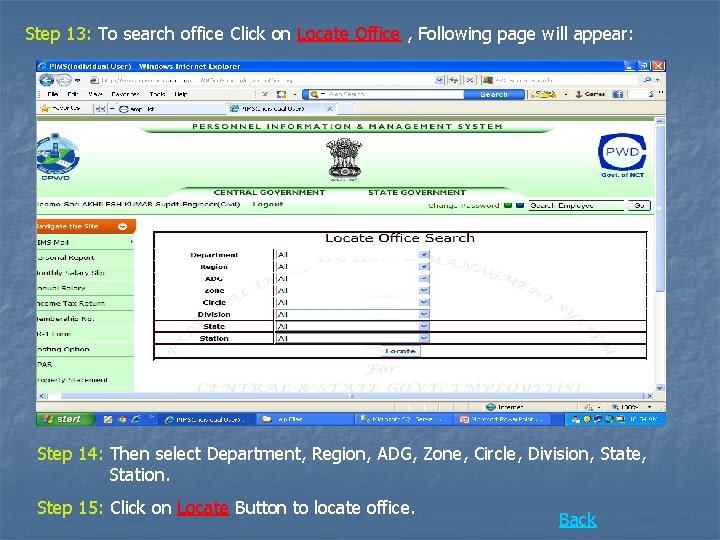
Task: Click the national emblem image
Action: [344, 160]
